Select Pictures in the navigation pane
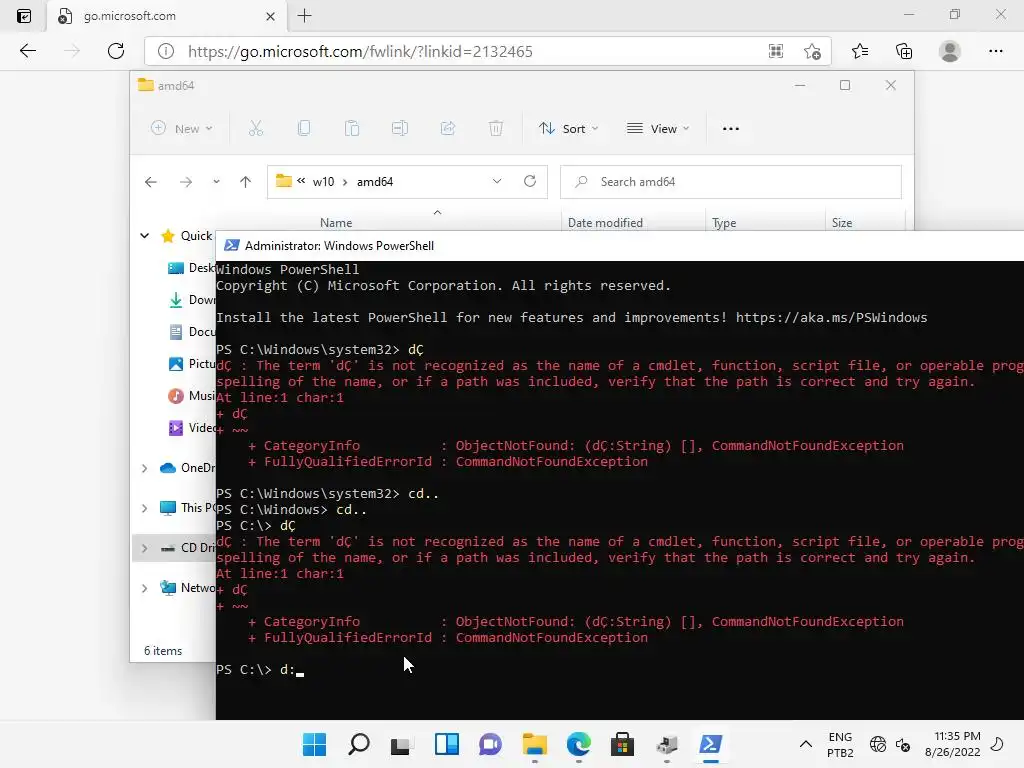Viewport: 1024px width, 768px height. coord(191,364)
